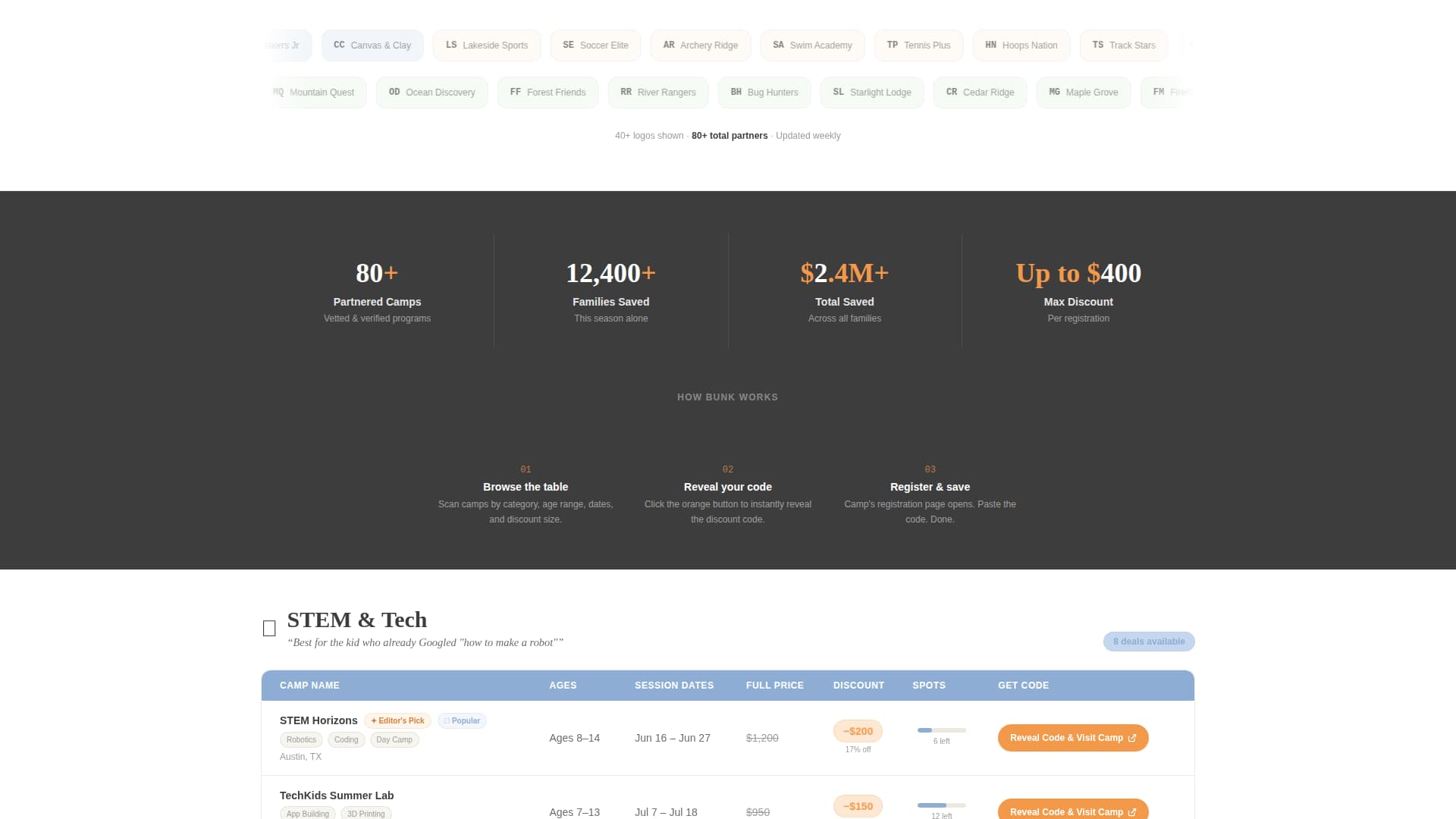
Task: Toggle the Day Camp tag filter
Action: (394, 739)
